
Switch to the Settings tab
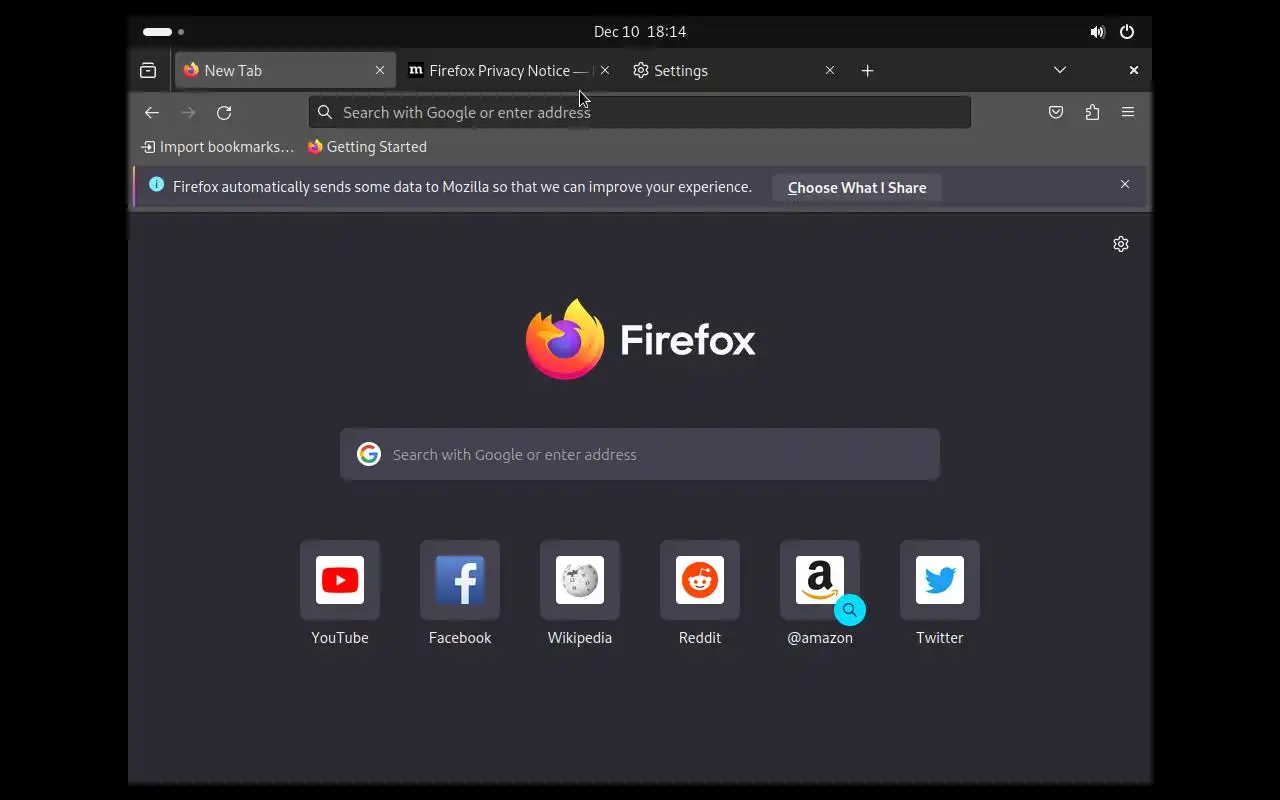coord(733,70)
